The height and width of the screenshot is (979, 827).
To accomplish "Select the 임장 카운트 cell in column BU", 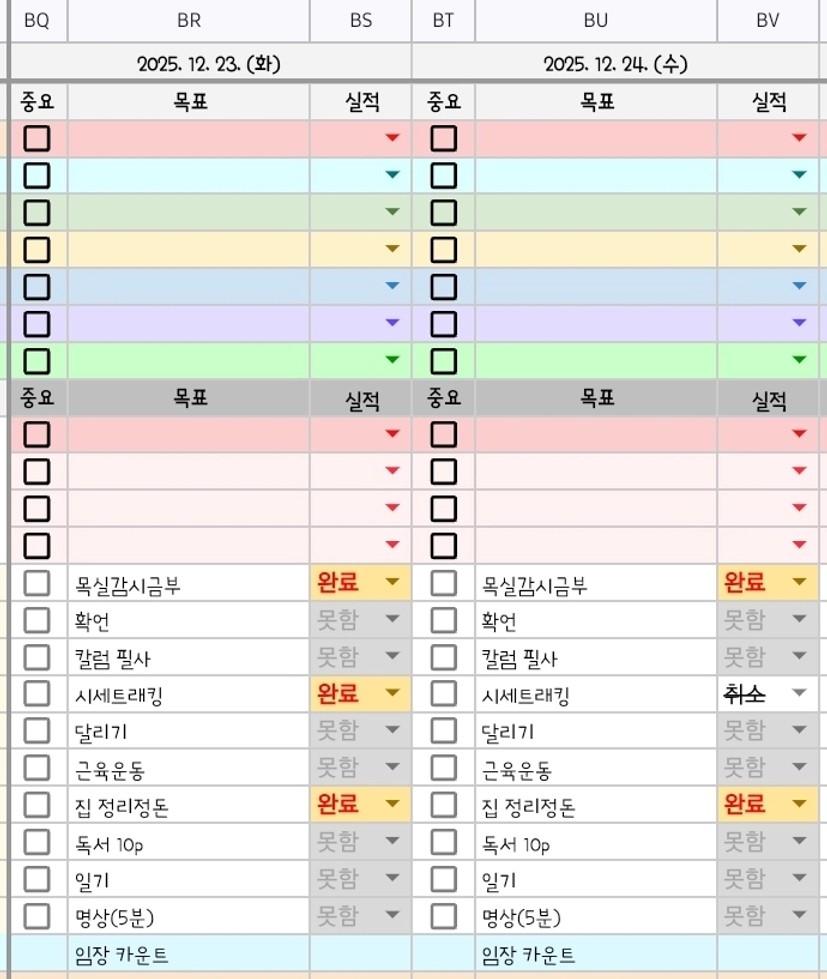I will coord(596,955).
